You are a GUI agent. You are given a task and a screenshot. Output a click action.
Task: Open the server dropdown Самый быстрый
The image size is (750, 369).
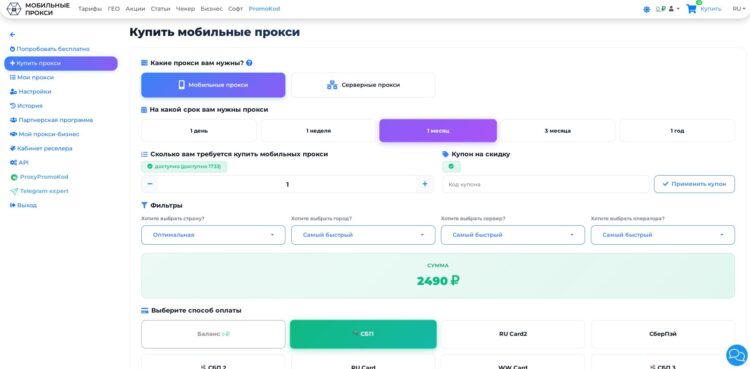pos(513,235)
